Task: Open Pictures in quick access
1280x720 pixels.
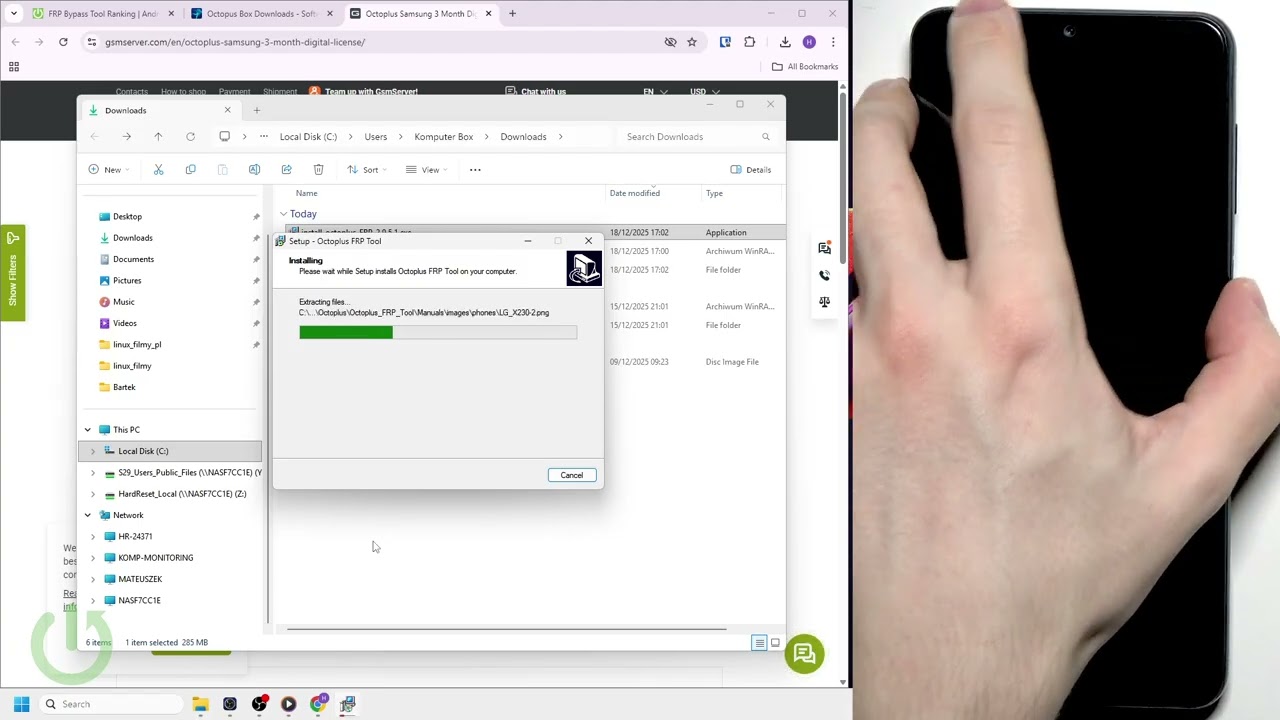Action: pyautogui.click(x=127, y=280)
